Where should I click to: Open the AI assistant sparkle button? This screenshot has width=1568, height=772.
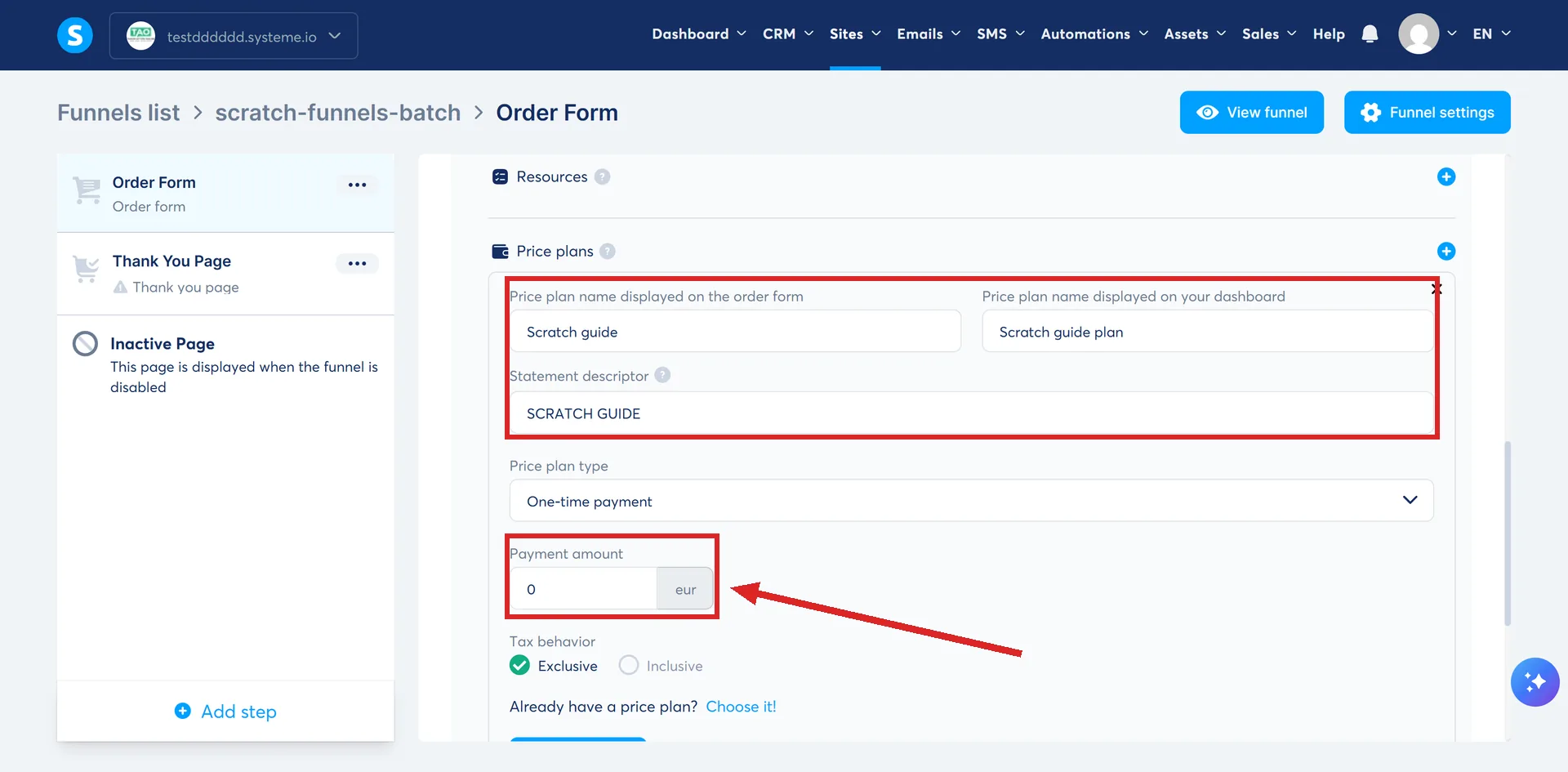(1535, 681)
